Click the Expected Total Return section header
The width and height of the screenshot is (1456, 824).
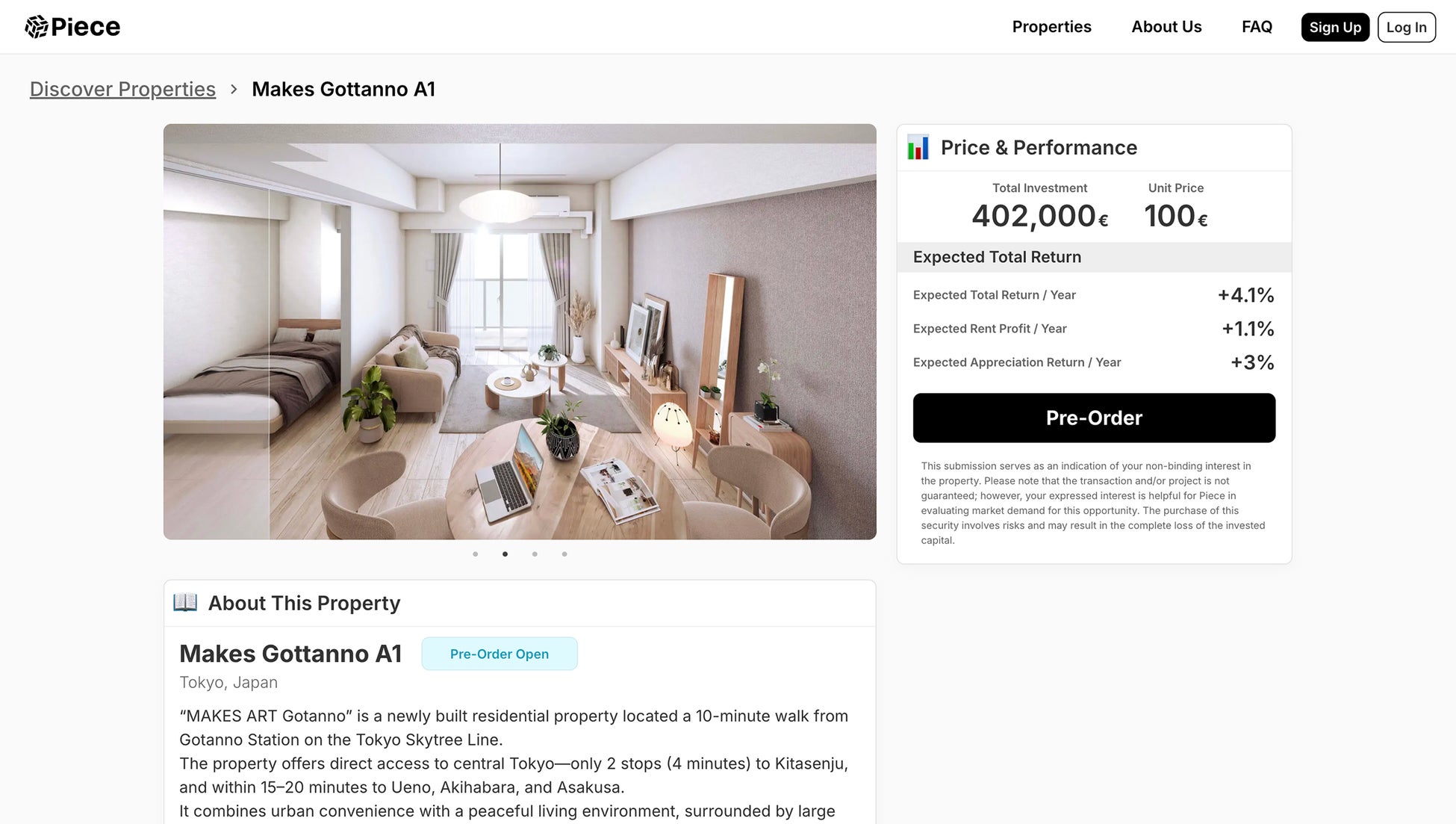(1094, 257)
